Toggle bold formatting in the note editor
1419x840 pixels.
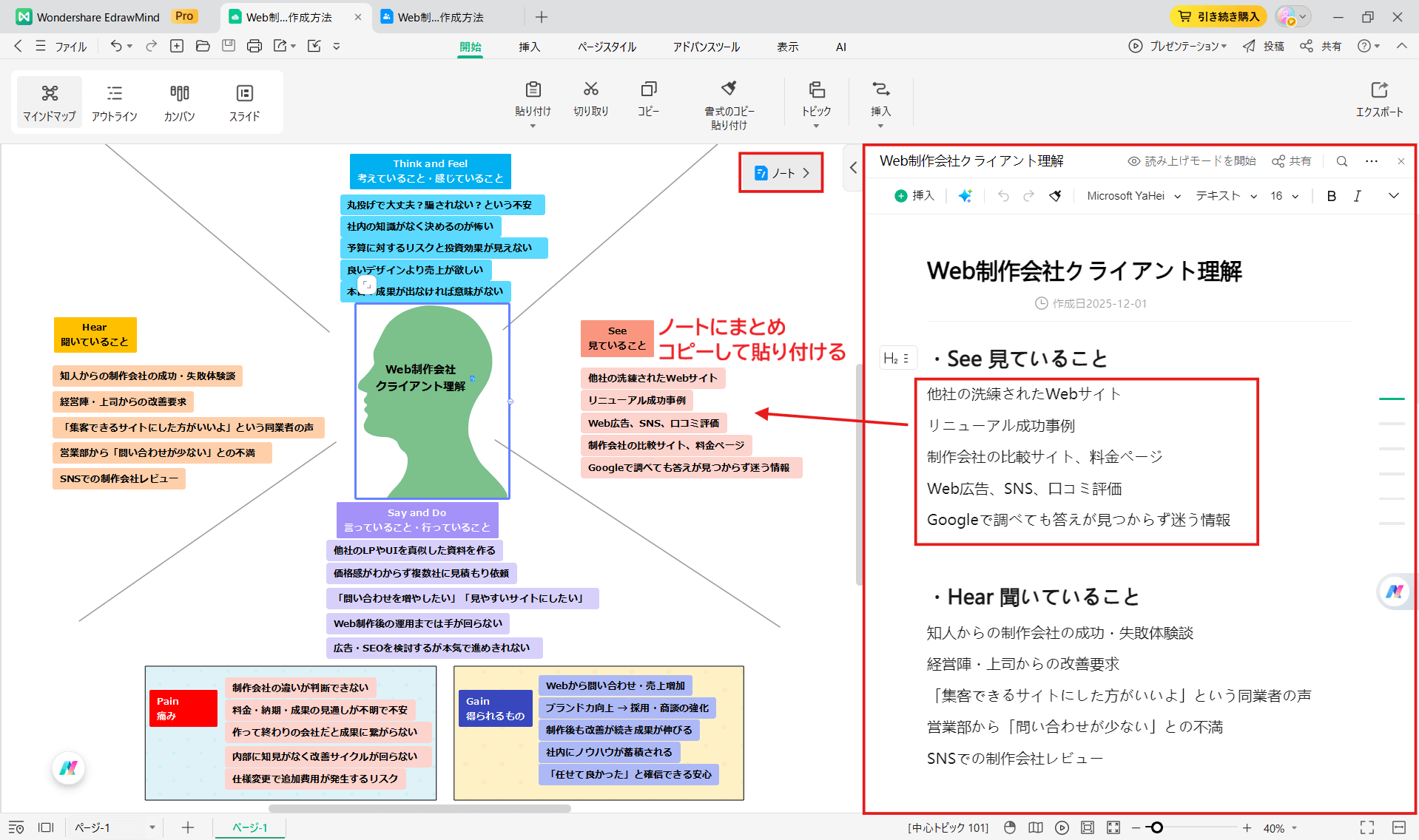coord(1330,196)
